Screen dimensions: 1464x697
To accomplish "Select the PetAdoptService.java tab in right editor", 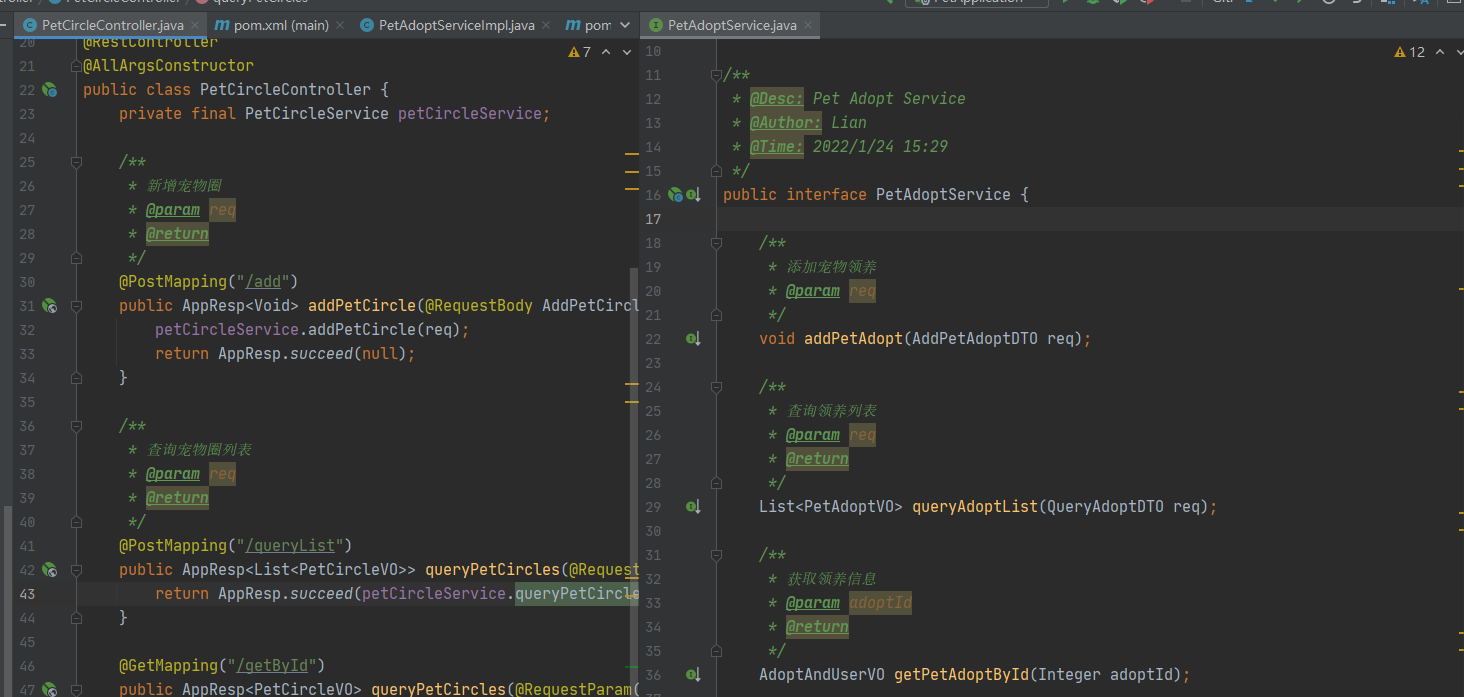I will (732, 25).
